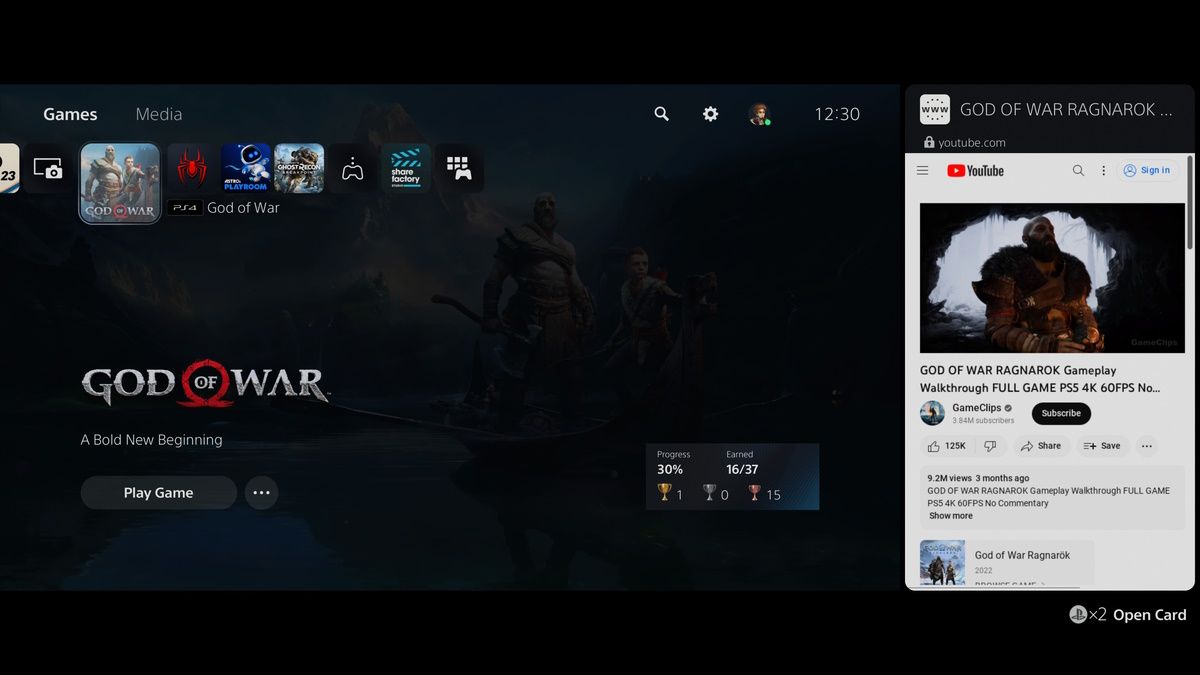Screen dimensions: 1200x675
Task: Select the Spider-Man Miles Morales tile
Action: (x=191, y=168)
